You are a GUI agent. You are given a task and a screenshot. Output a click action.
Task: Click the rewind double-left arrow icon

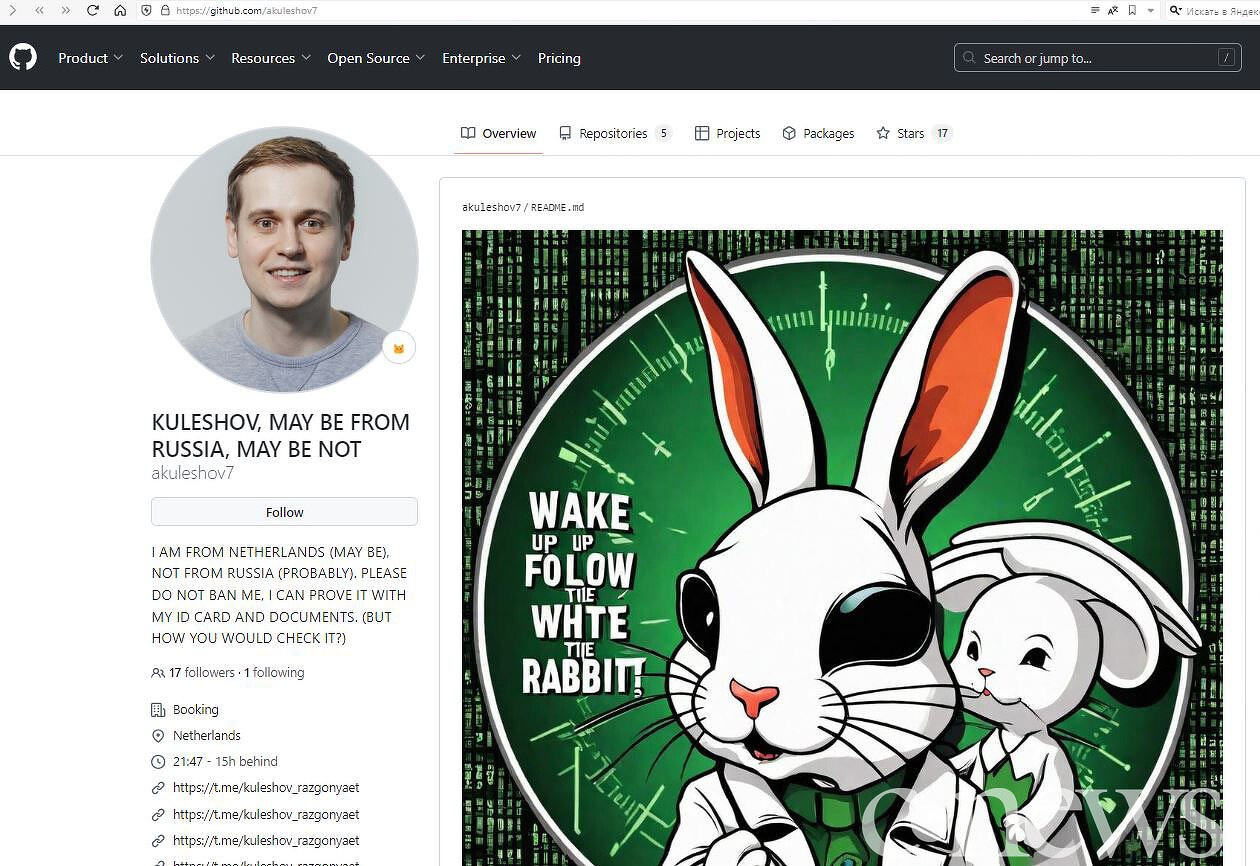pos(39,10)
